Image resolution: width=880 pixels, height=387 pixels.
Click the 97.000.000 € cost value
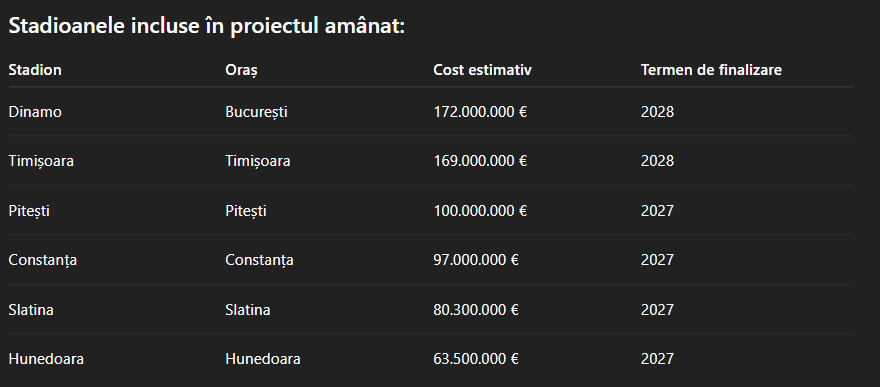pyautogui.click(x=476, y=260)
